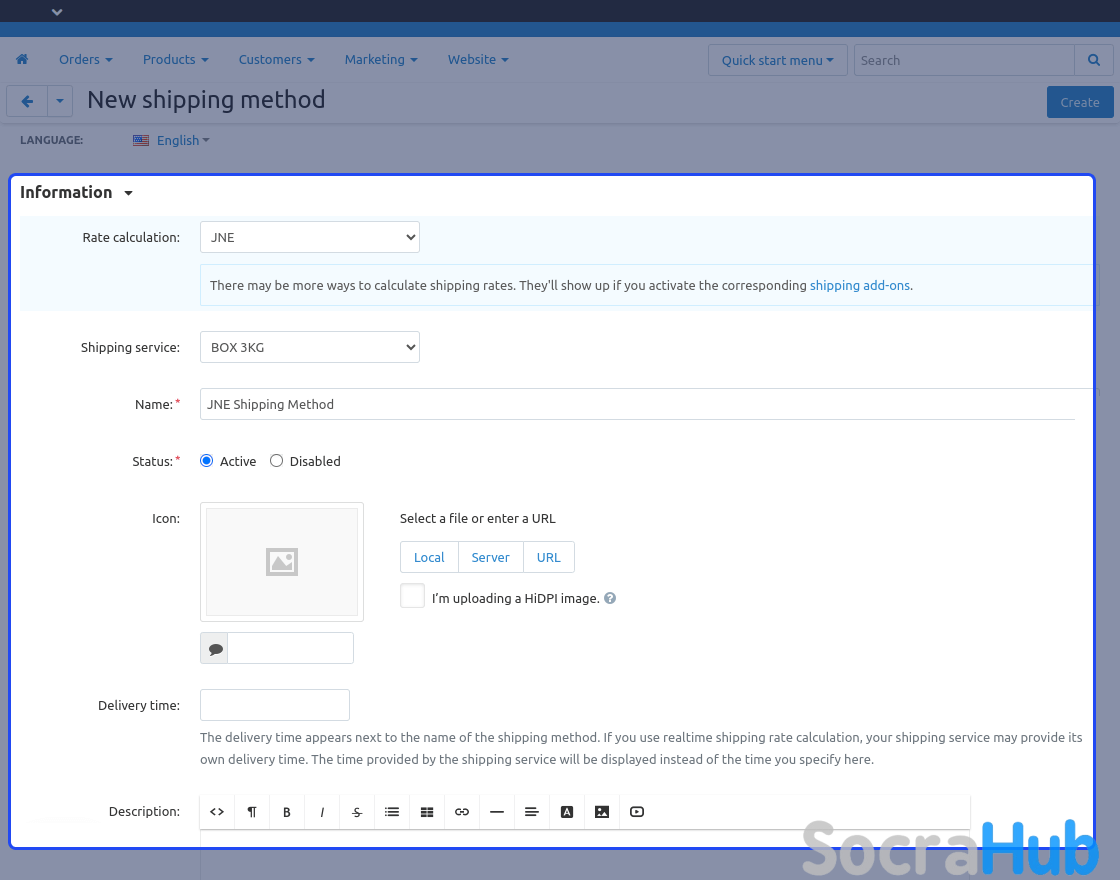Viewport: 1120px width, 880px height.
Task: Click the search magnifier icon button
Action: (x=1093, y=60)
